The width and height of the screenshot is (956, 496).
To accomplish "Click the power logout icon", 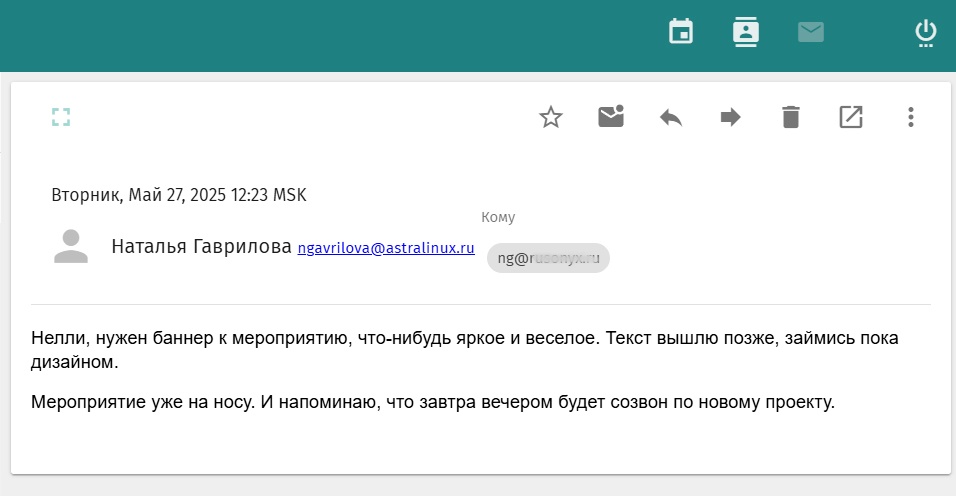I will click(x=926, y=33).
